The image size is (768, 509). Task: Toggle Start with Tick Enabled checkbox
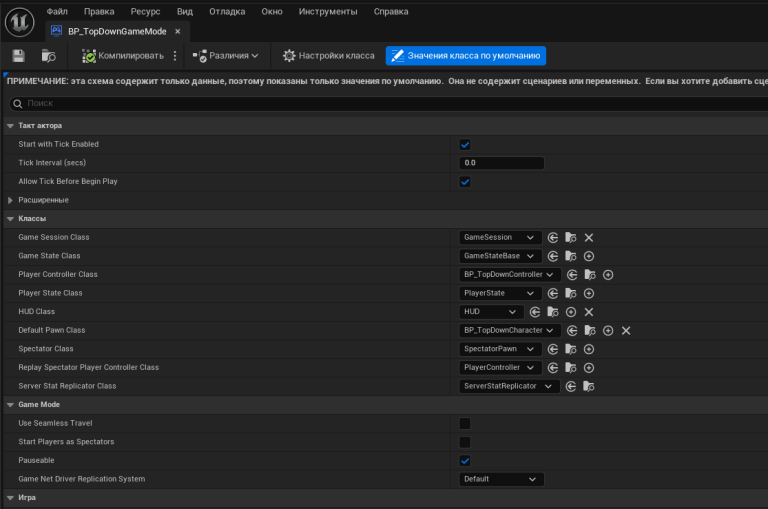click(465, 145)
